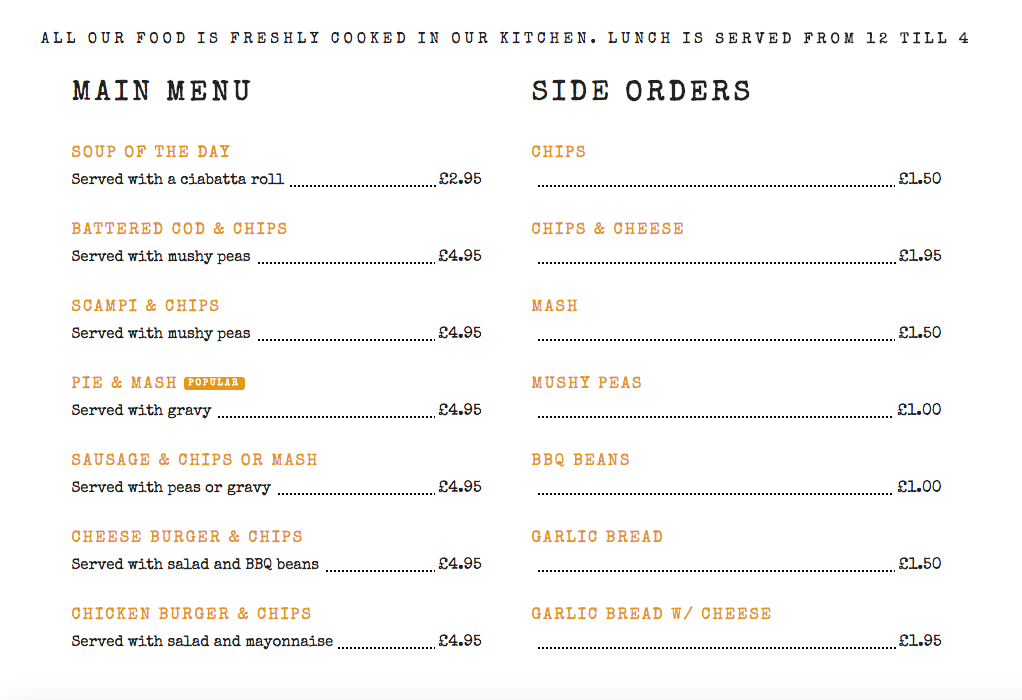1022x700 pixels.
Task: Click the Pie & Mash item title
Action: point(124,383)
